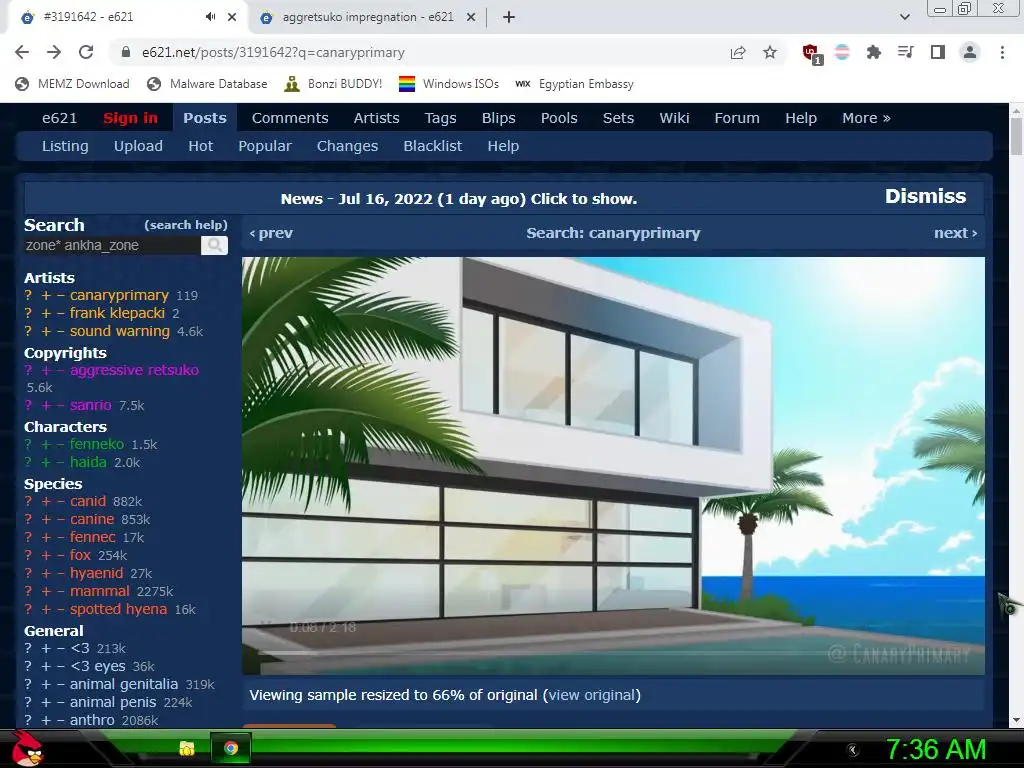Toggle the browser side panel
This screenshot has width=1024, height=768.
coord(938,52)
